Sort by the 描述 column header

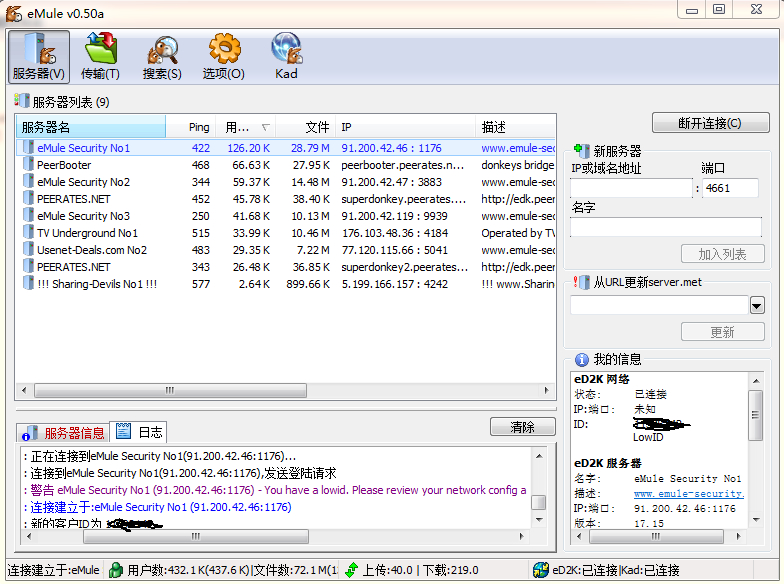[516, 127]
